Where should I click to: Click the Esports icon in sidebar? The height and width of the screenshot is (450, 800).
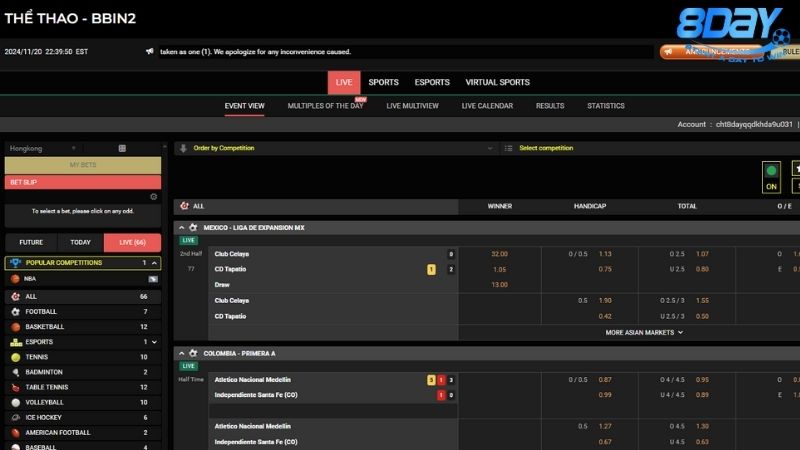point(16,342)
